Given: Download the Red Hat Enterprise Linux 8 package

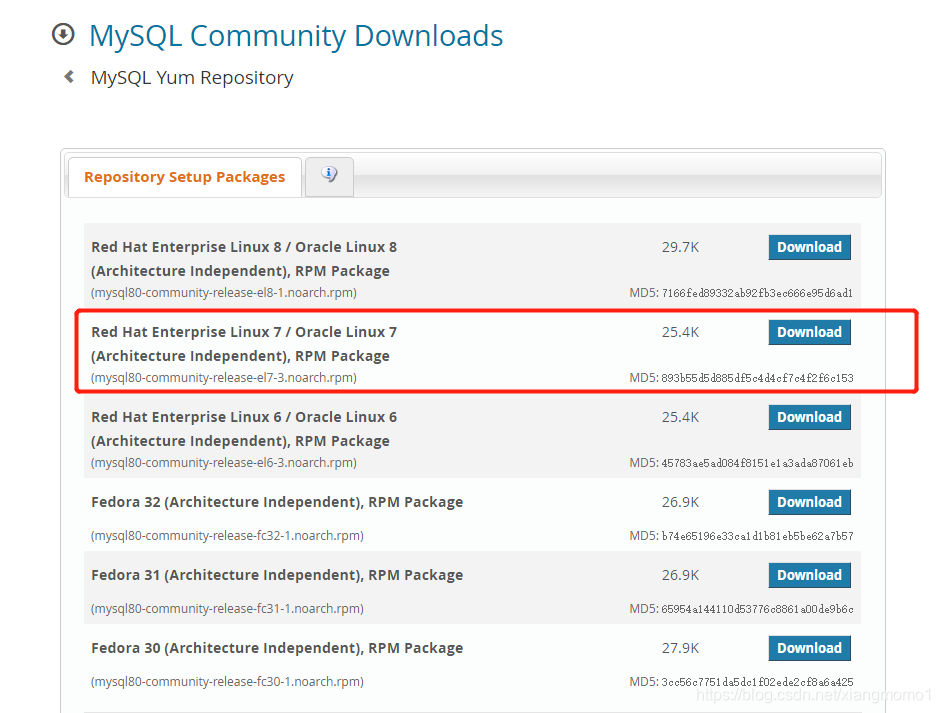Looking at the screenshot, I should point(809,247).
